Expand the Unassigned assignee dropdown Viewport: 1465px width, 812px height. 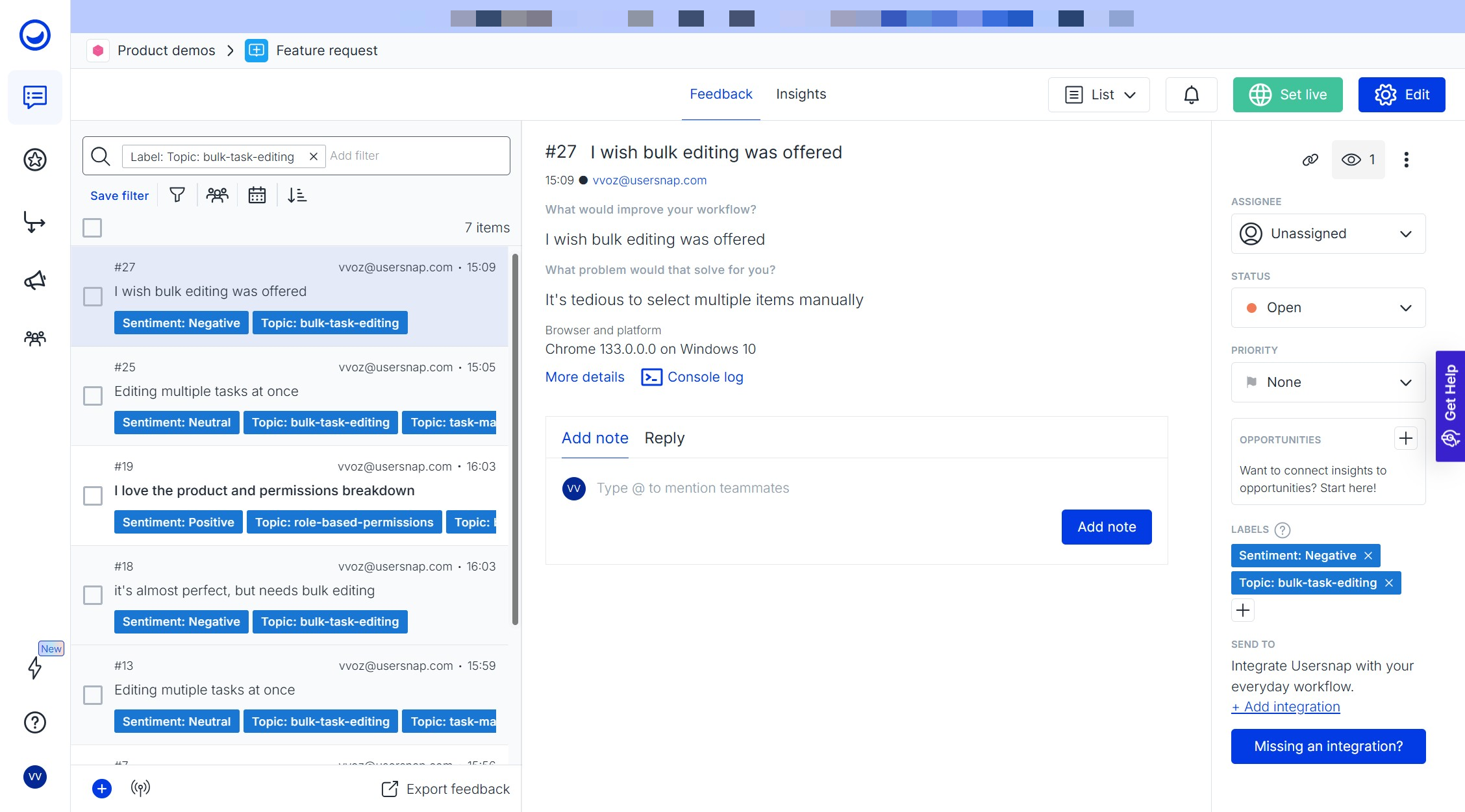[x=1328, y=234]
